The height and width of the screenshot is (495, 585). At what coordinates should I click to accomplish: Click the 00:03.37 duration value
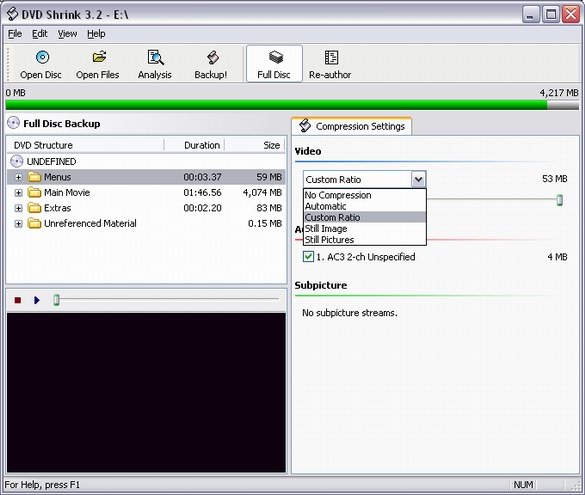(x=202, y=177)
